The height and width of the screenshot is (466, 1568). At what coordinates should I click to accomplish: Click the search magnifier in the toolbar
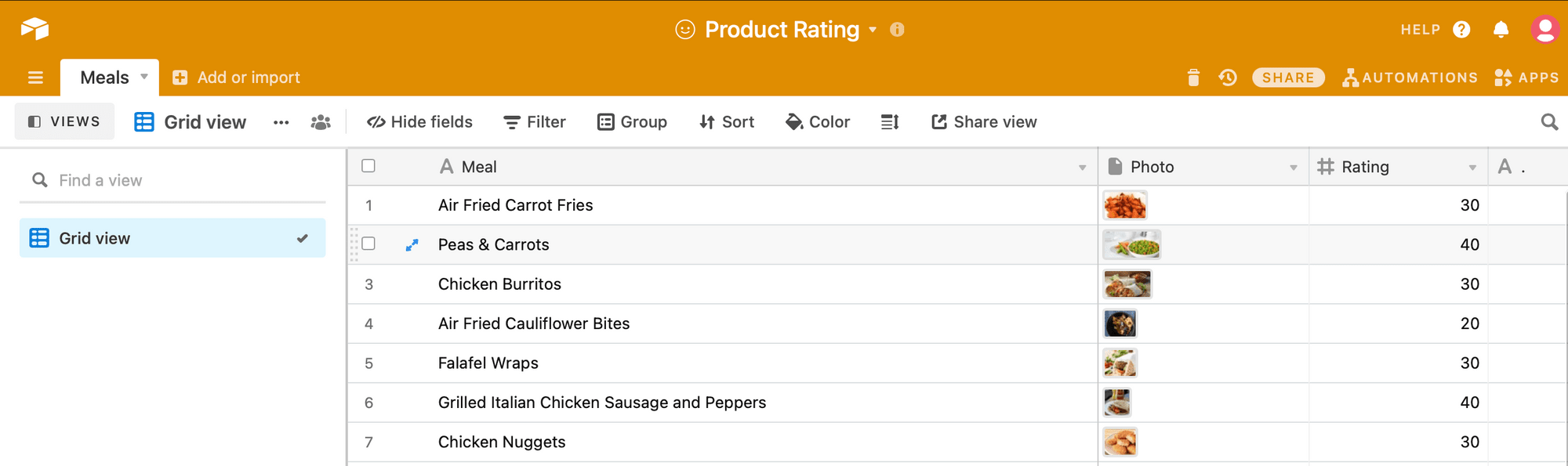[x=1549, y=122]
